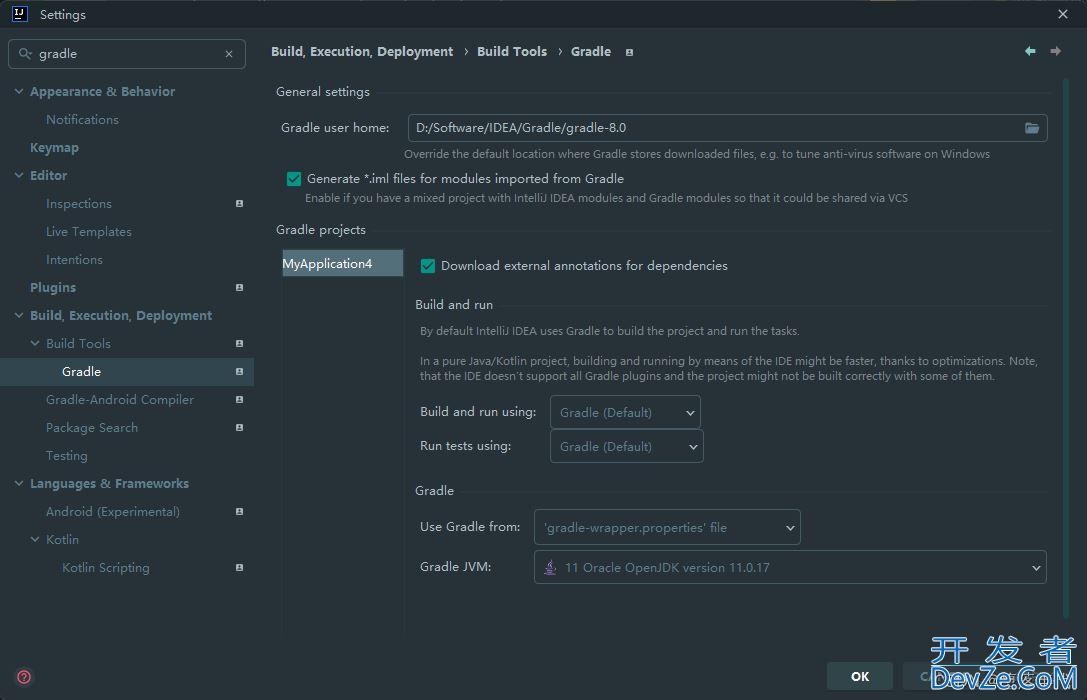The width and height of the screenshot is (1087, 700).
Task: Open Plugins settings
Action: (53, 288)
